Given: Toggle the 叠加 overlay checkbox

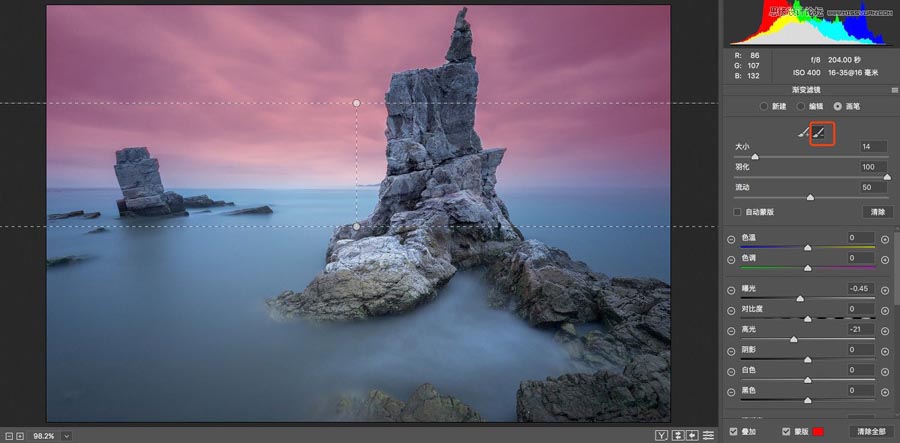Looking at the screenshot, I should tap(733, 432).
